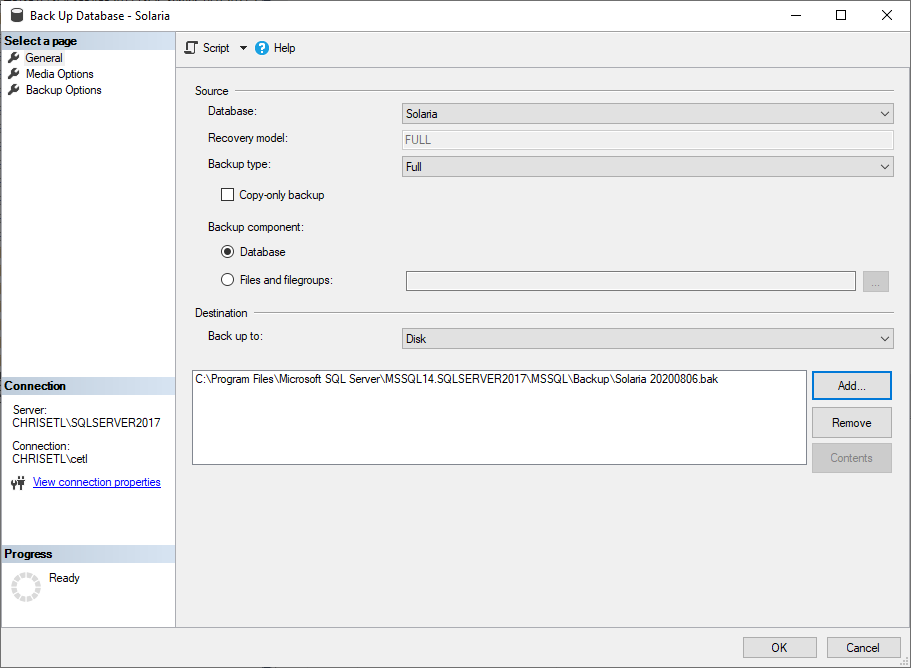Click the blue Help question mark icon
This screenshot has width=911, height=668.
(262, 48)
